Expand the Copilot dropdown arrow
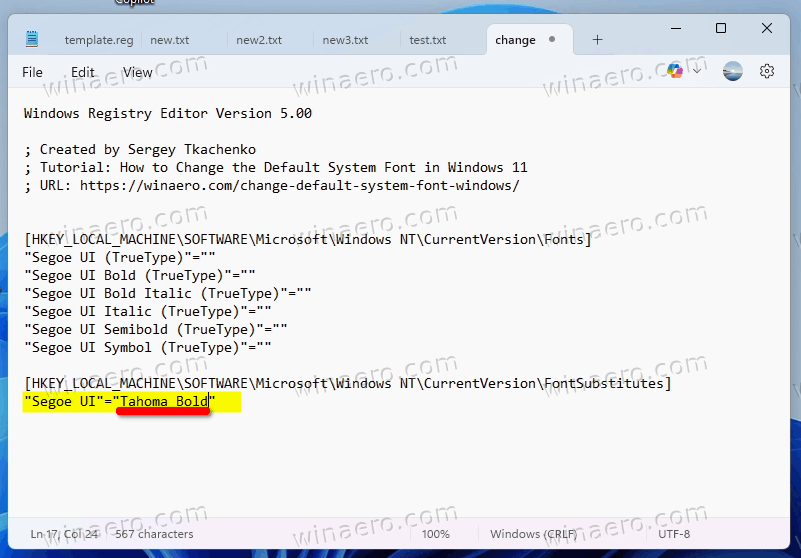The height and width of the screenshot is (558, 801). coord(697,71)
